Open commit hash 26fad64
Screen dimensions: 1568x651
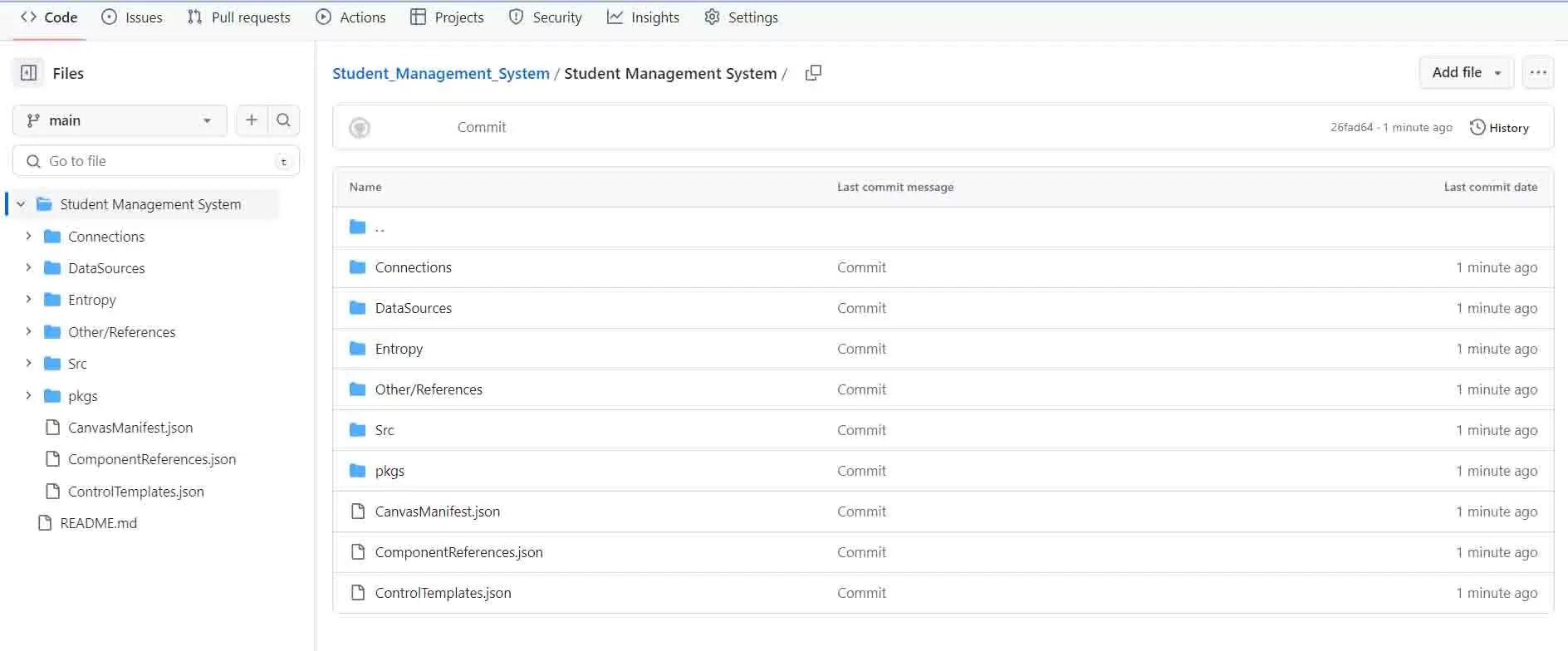(1351, 127)
